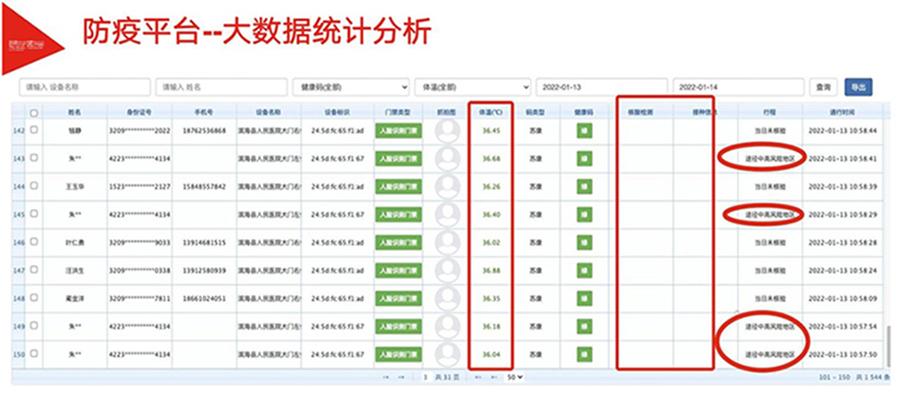Click the blue 导出 export button

click(858, 87)
